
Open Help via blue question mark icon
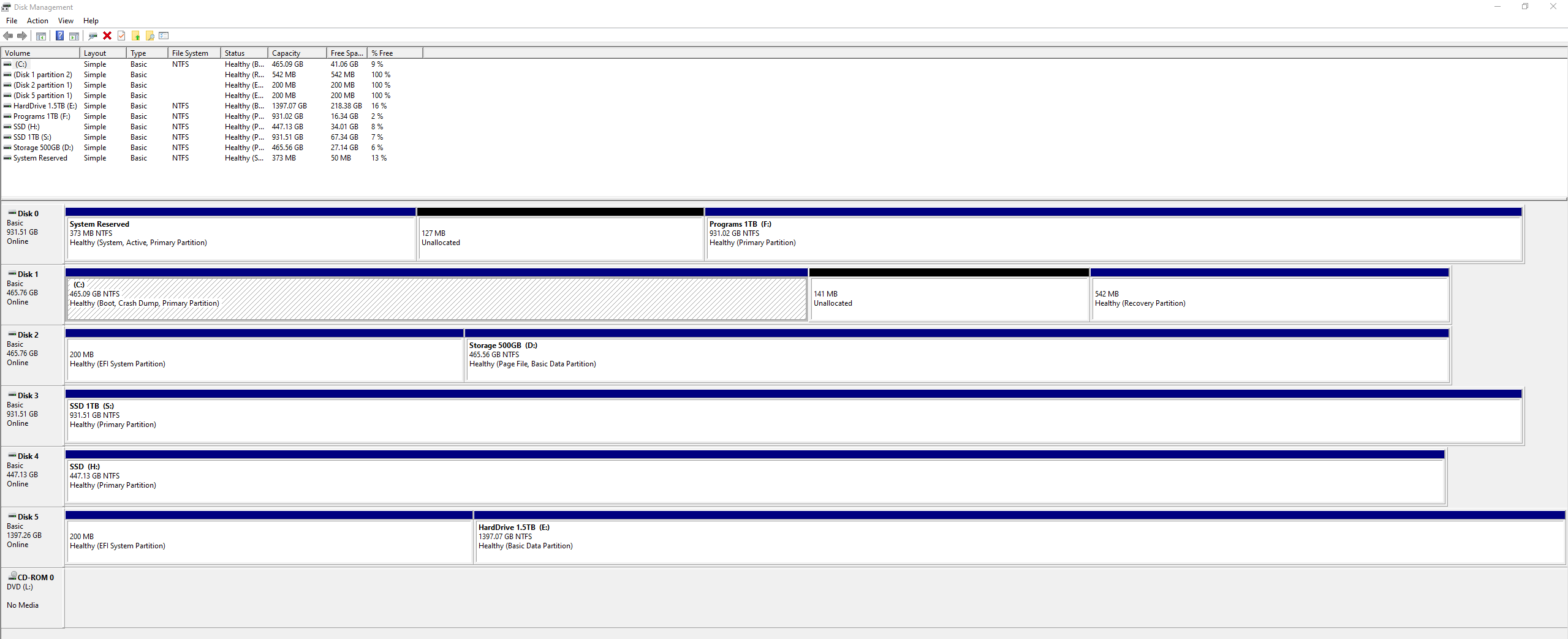coord(59,36)
